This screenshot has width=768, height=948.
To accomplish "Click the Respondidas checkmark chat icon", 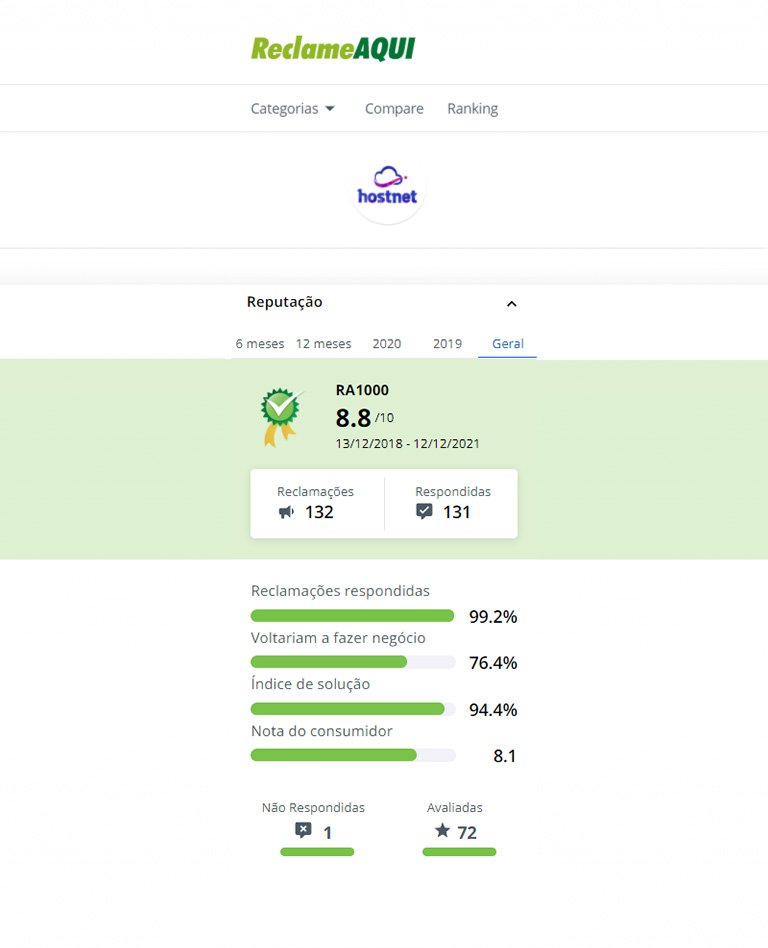I will (x=425, y=511).
